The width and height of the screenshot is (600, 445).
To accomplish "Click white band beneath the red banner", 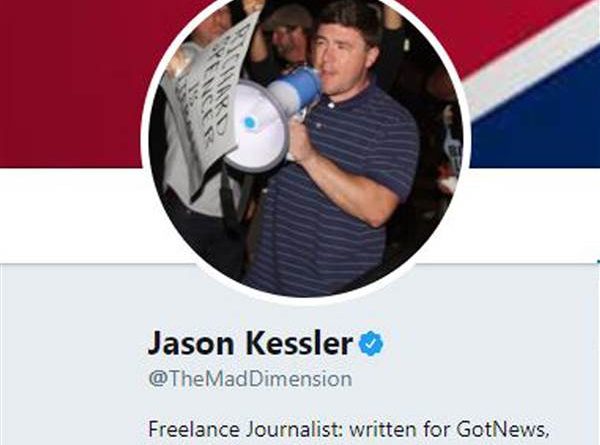I will tap(73, 215).
